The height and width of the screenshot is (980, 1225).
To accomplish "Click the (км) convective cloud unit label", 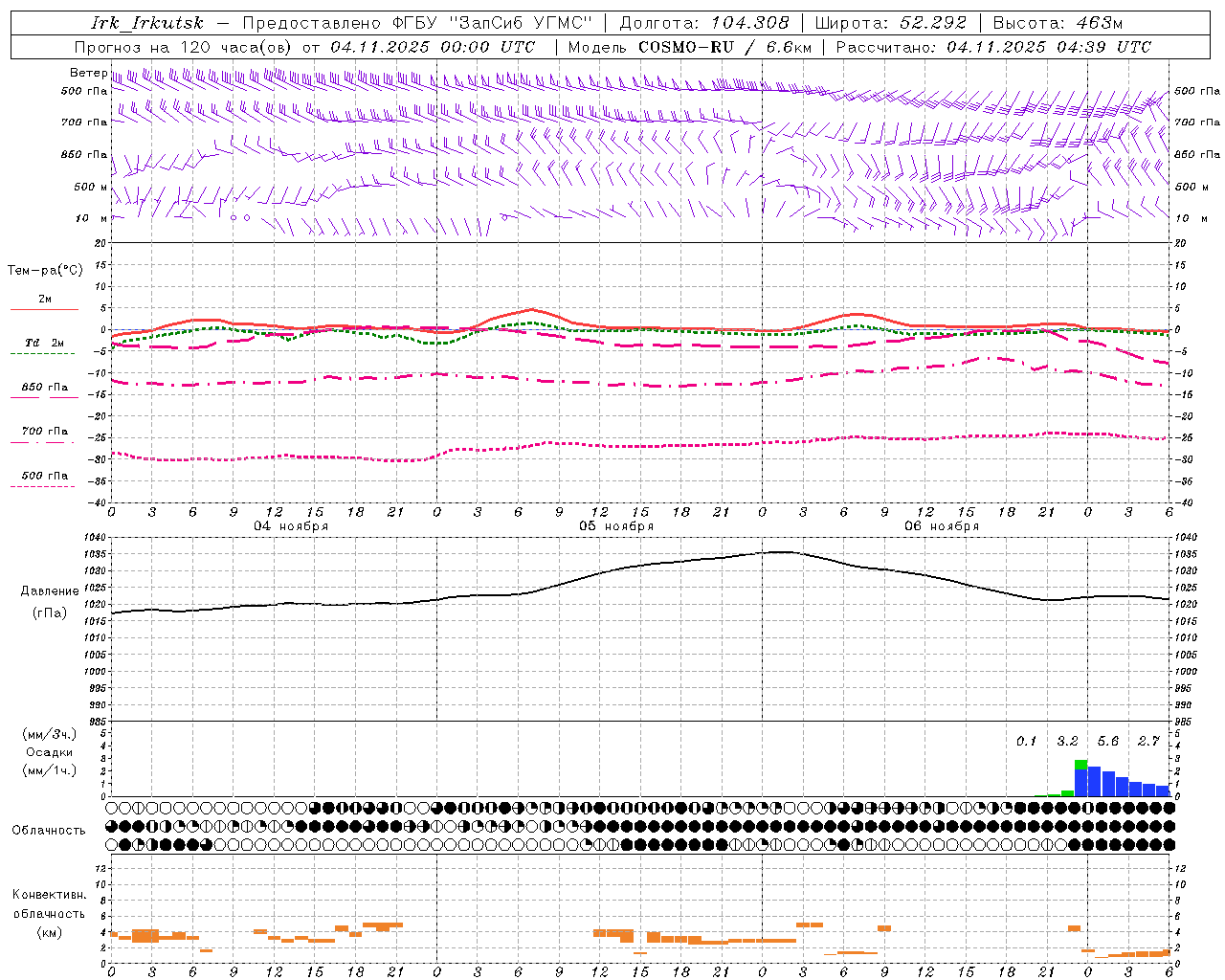I will click(50, 932).
